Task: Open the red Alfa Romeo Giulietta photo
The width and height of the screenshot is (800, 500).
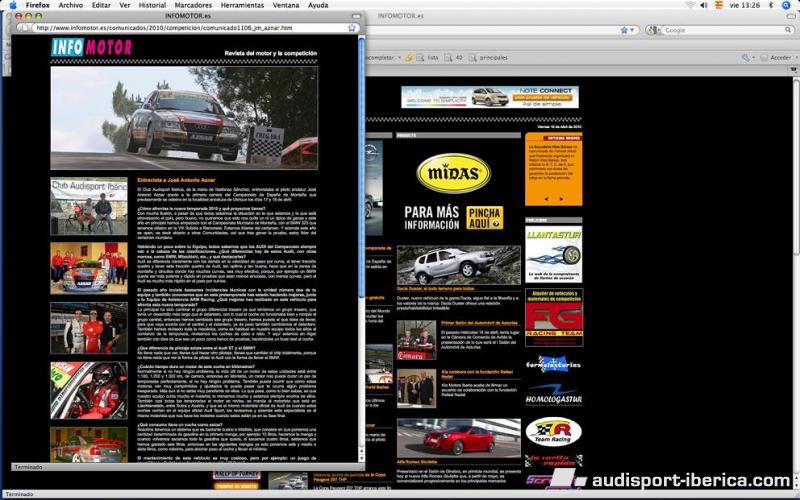Action: click(x=459, y=438)
